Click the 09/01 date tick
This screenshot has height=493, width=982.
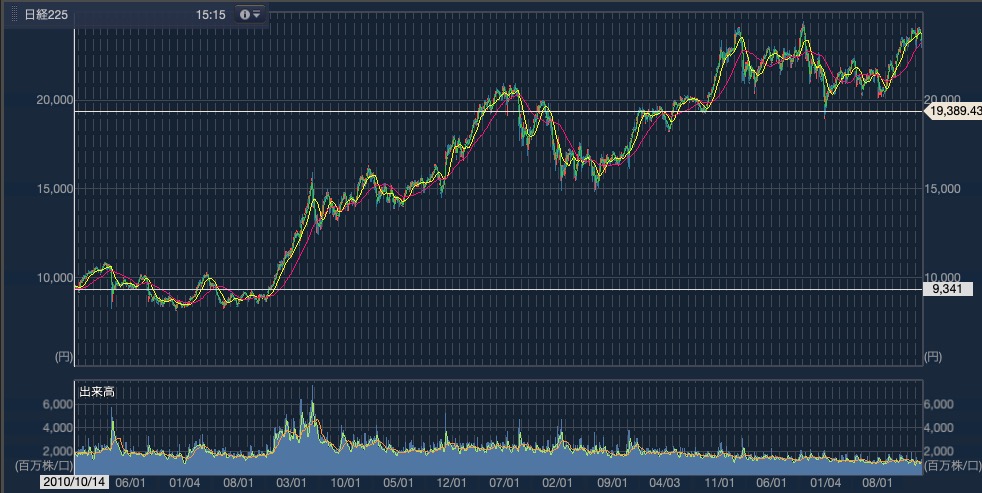tap(612, 481)
